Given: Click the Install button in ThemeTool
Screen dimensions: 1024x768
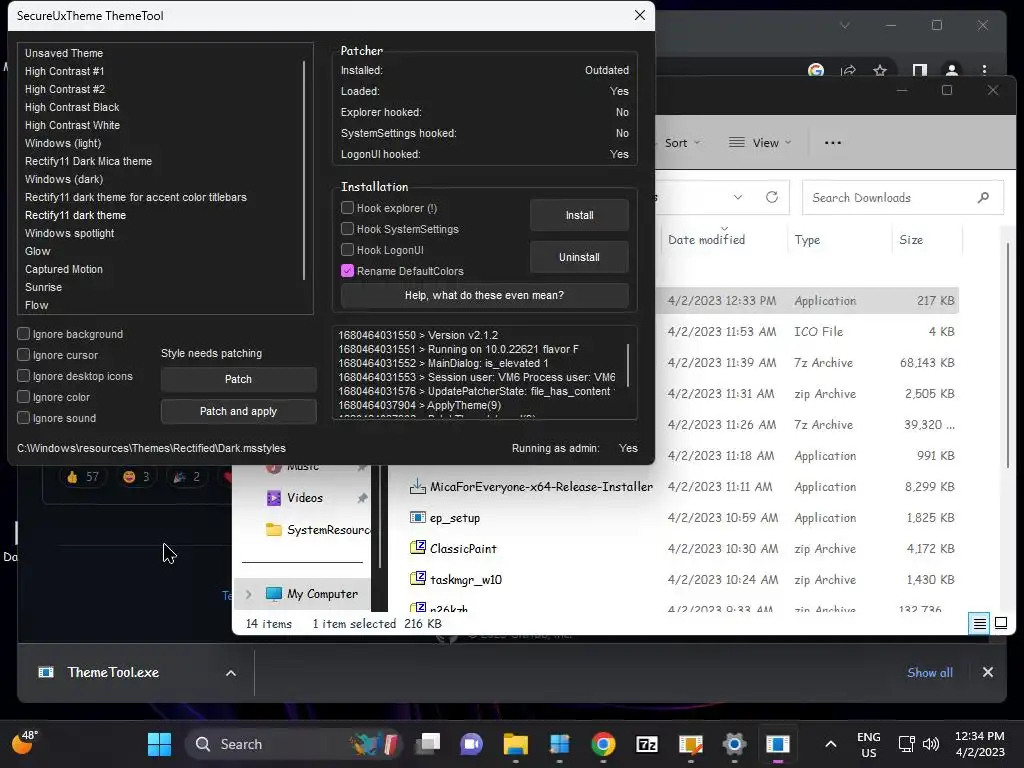Looking at the screenshot, I should [x=579, y=215].
